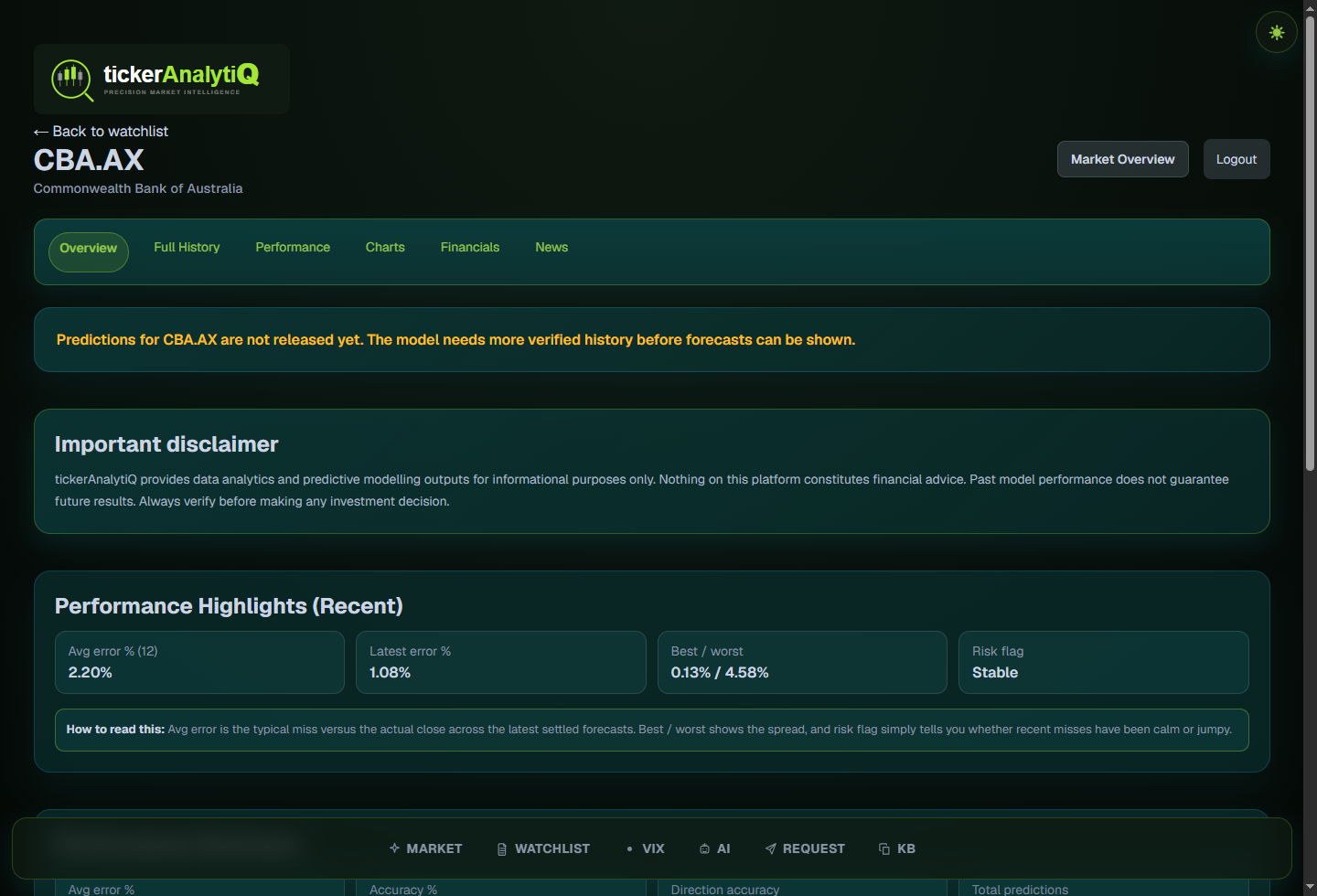Switch to Full History tab
Screen dimensions: 1317x896
pyautogui.click(x=187, y=248)
